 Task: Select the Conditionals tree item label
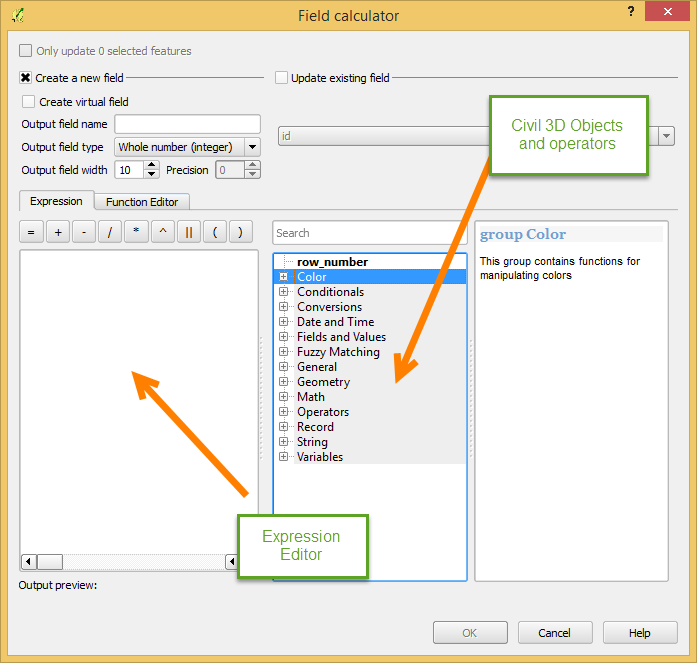(x=330, y=292)
